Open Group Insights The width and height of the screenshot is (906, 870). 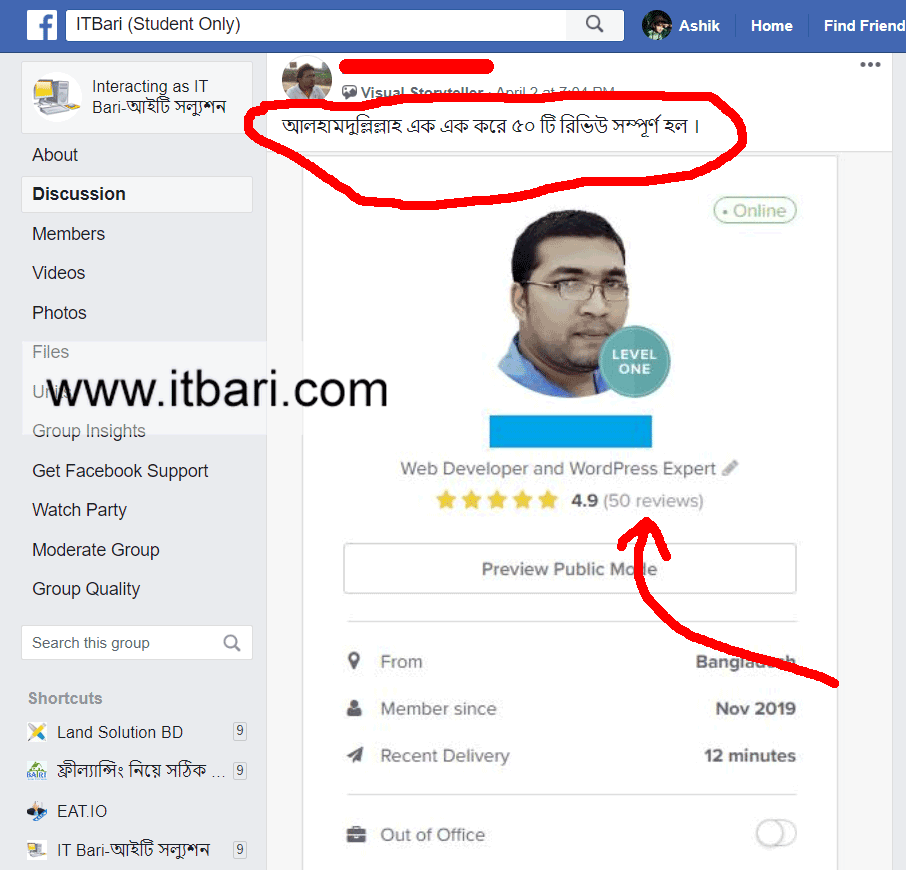89,431
